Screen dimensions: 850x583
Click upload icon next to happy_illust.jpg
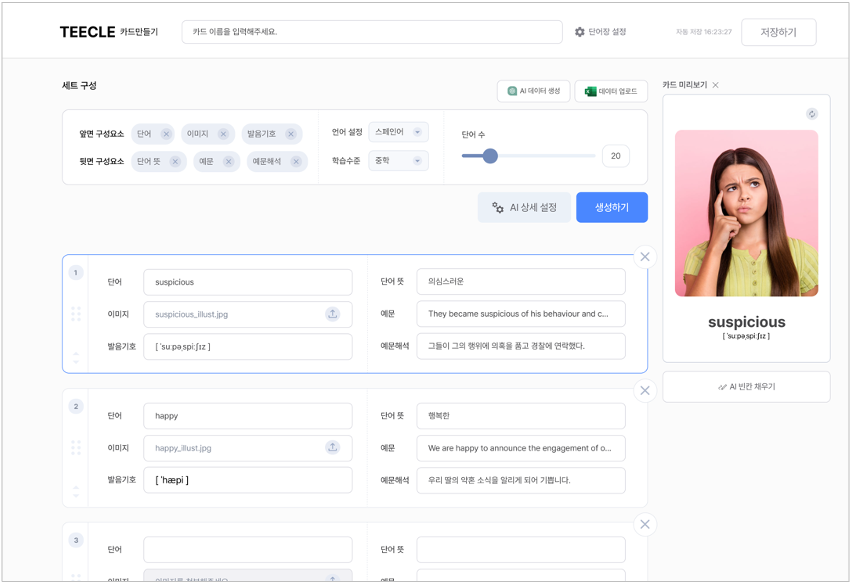[333, 448]
